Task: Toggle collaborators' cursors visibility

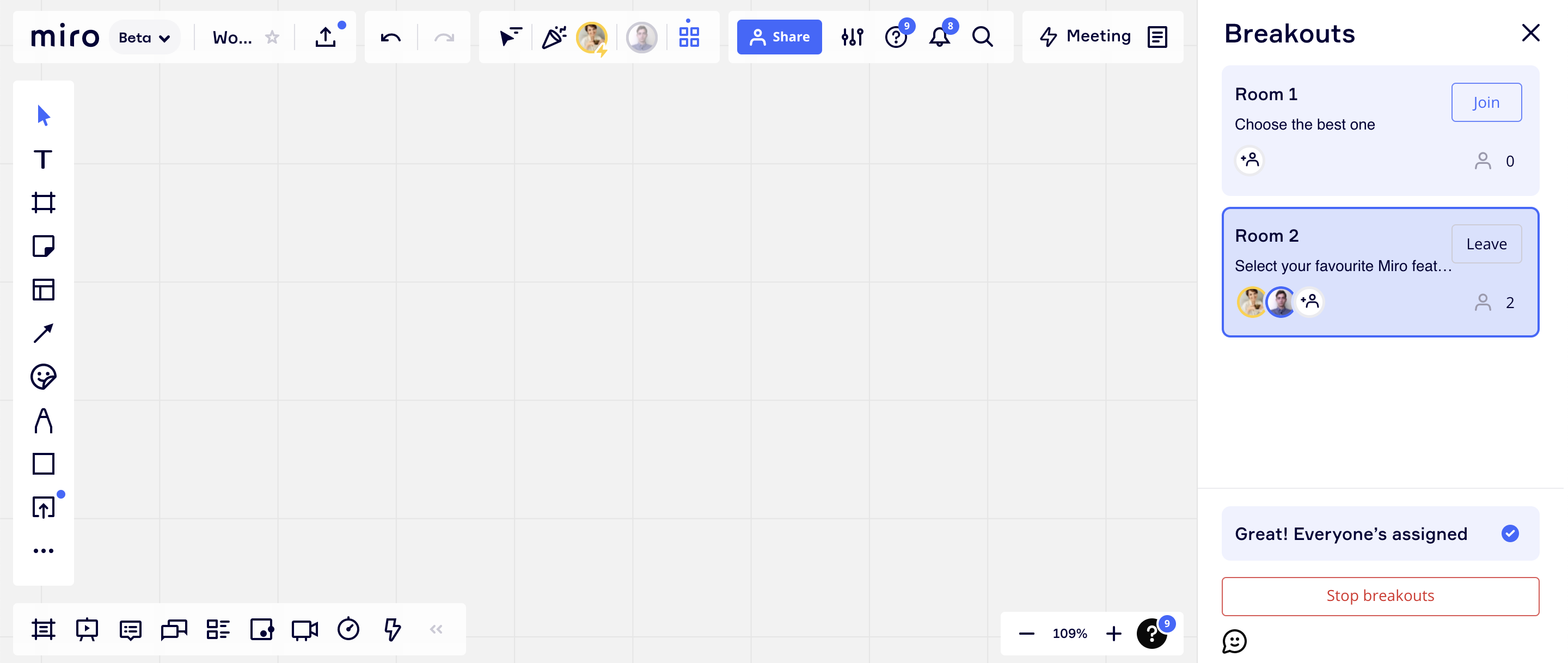Action: (x=510, y=37)
